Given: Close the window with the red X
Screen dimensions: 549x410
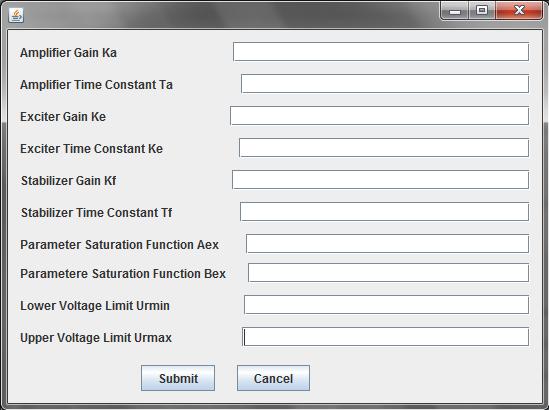Looking at the screenshot, I should [519, 11].
